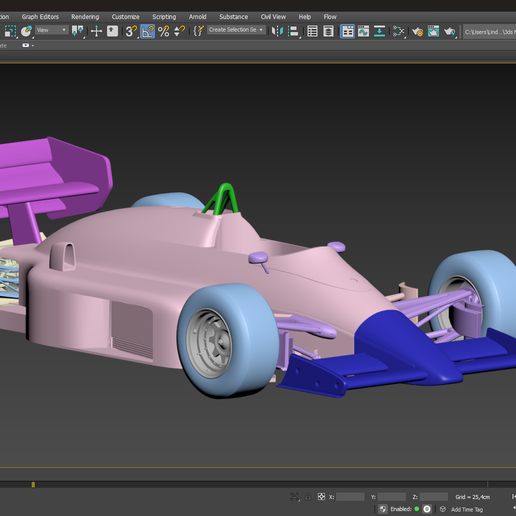Open Curve Editor icon

[x=363, y=31]
